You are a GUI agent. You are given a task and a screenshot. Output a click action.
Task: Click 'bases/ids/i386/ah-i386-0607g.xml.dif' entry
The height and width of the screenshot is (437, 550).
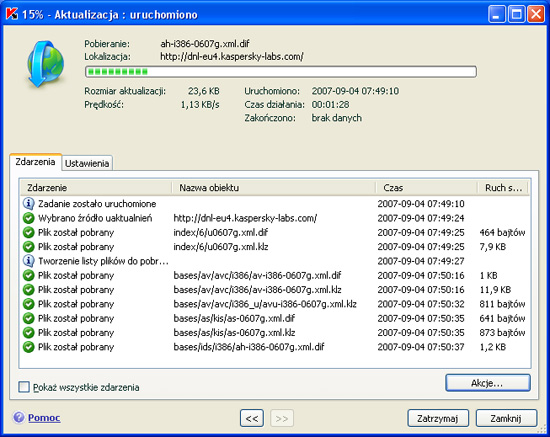tap(249, 347)
